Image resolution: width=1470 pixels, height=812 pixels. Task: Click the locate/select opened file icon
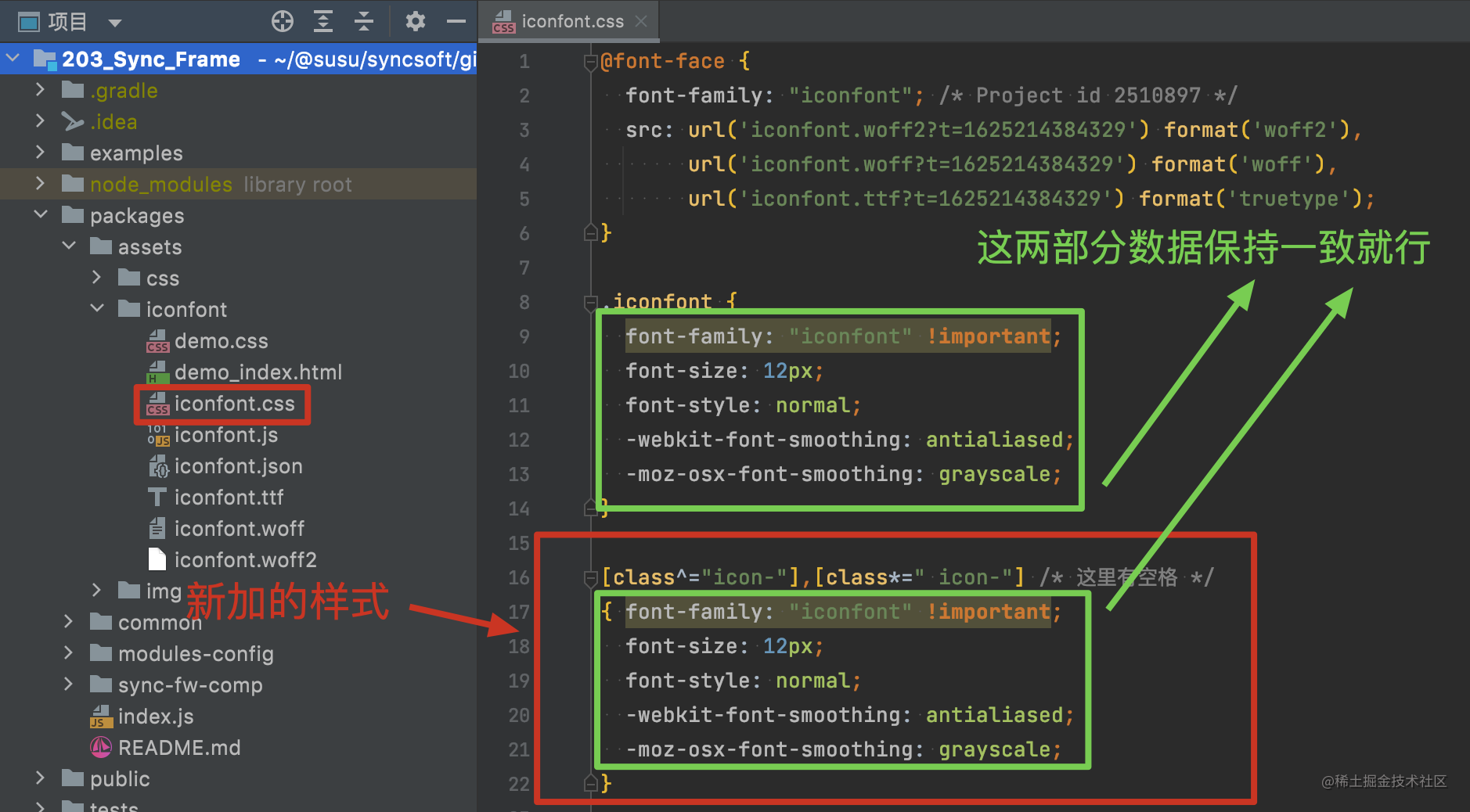pyautogui.click(x=283, y=21)
